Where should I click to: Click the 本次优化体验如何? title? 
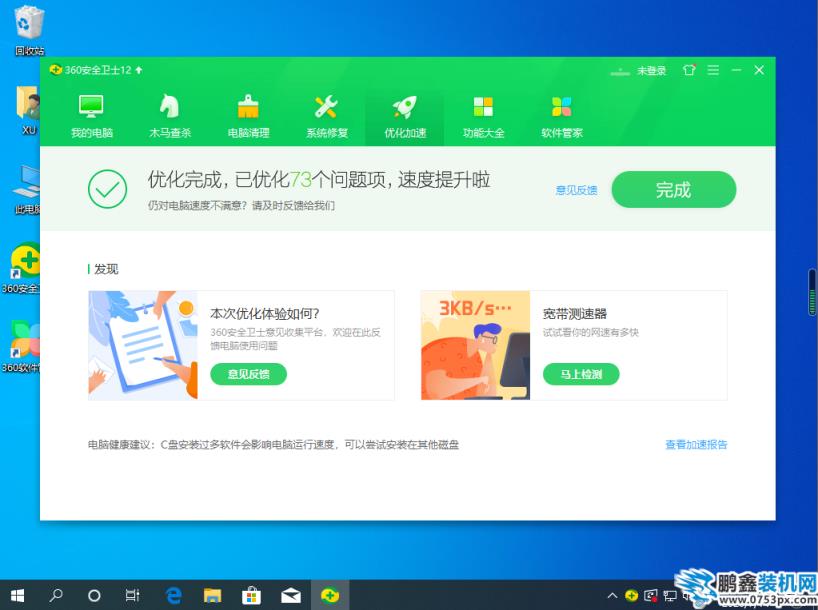264,314
